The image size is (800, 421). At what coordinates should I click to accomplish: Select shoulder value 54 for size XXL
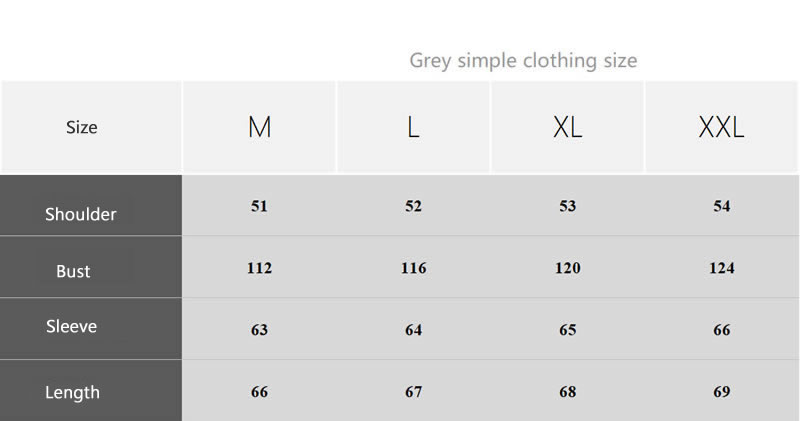tap(722, 206)
